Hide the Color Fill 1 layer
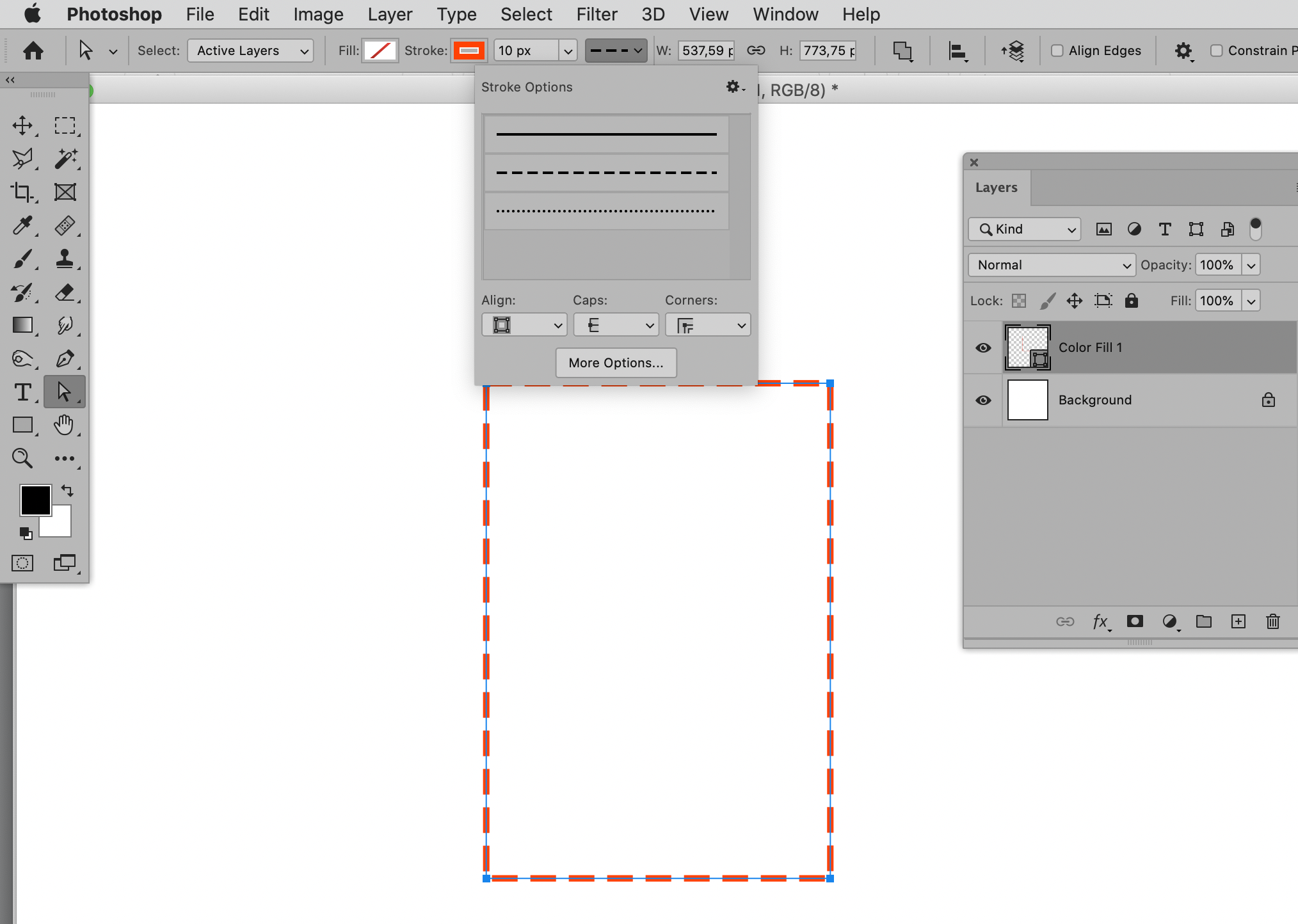The width and height of the screenshot is (1298, 924). 983,347
